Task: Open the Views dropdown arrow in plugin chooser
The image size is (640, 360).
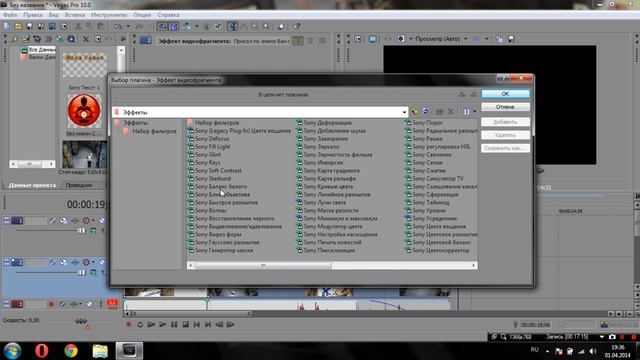Action: click(x=474, y=112)
